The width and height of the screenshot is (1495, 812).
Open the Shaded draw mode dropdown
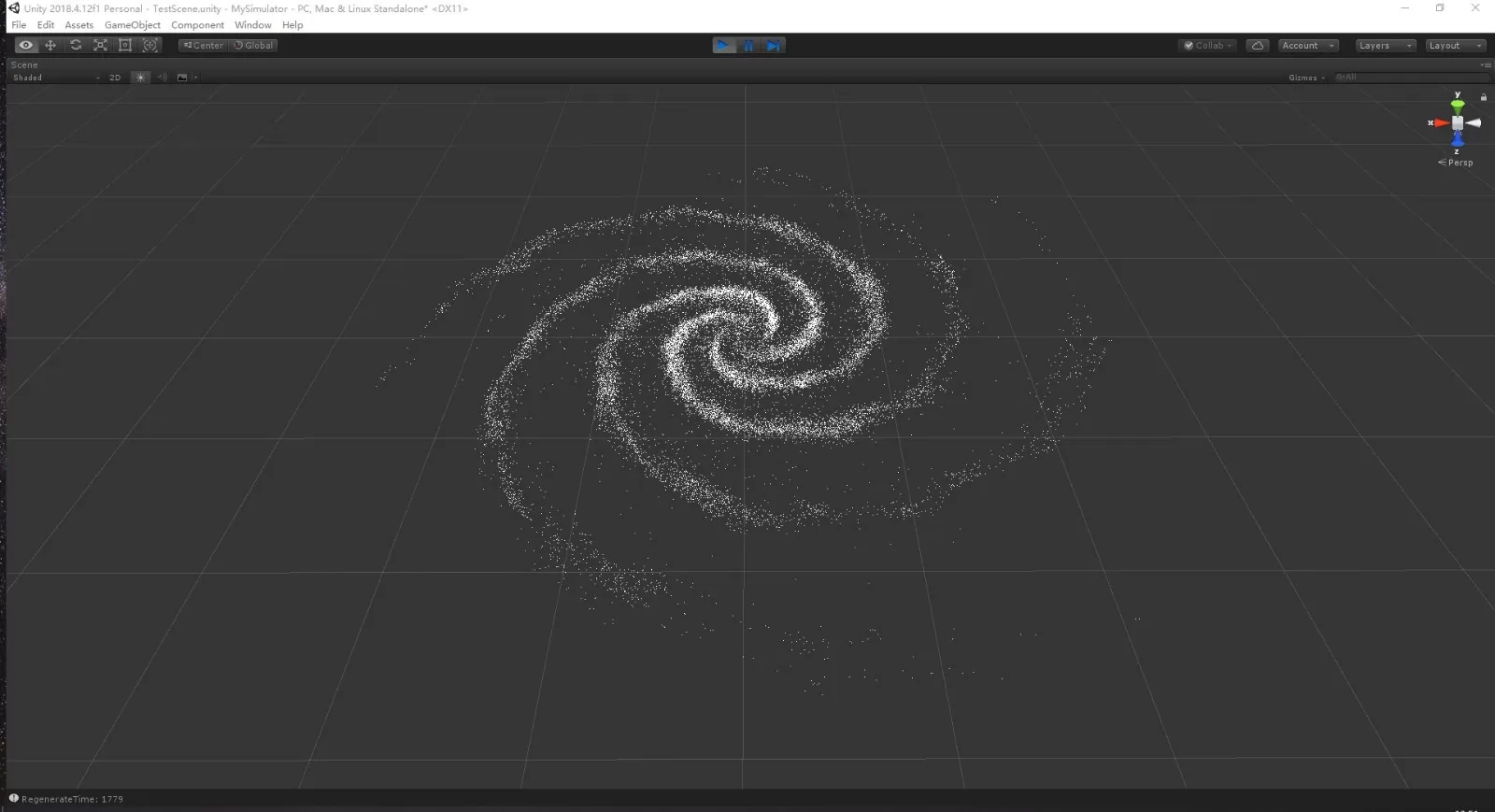[56, 78]
